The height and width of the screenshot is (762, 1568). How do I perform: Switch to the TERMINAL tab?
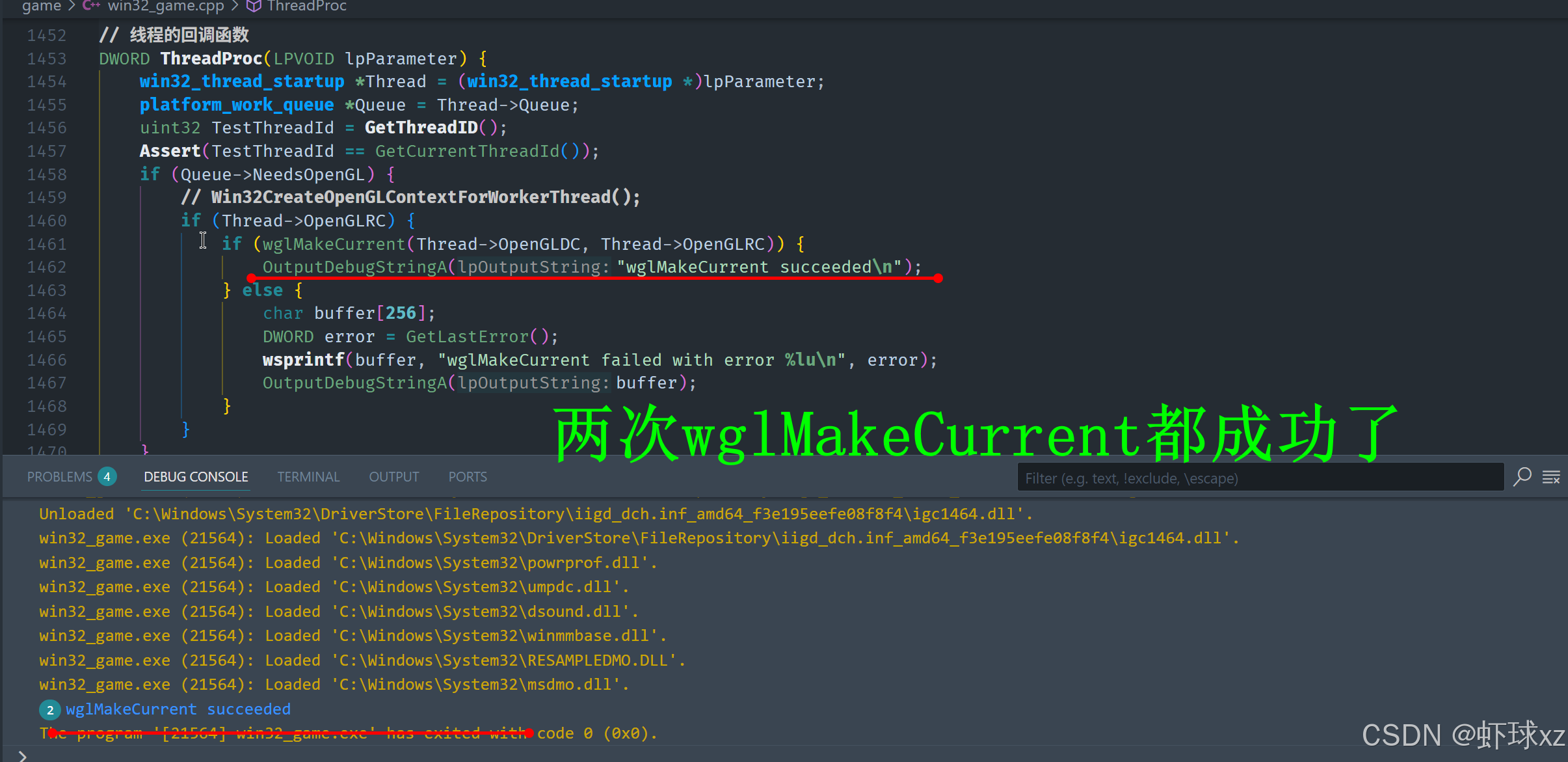pyautogui.click(x=308, y=477)
